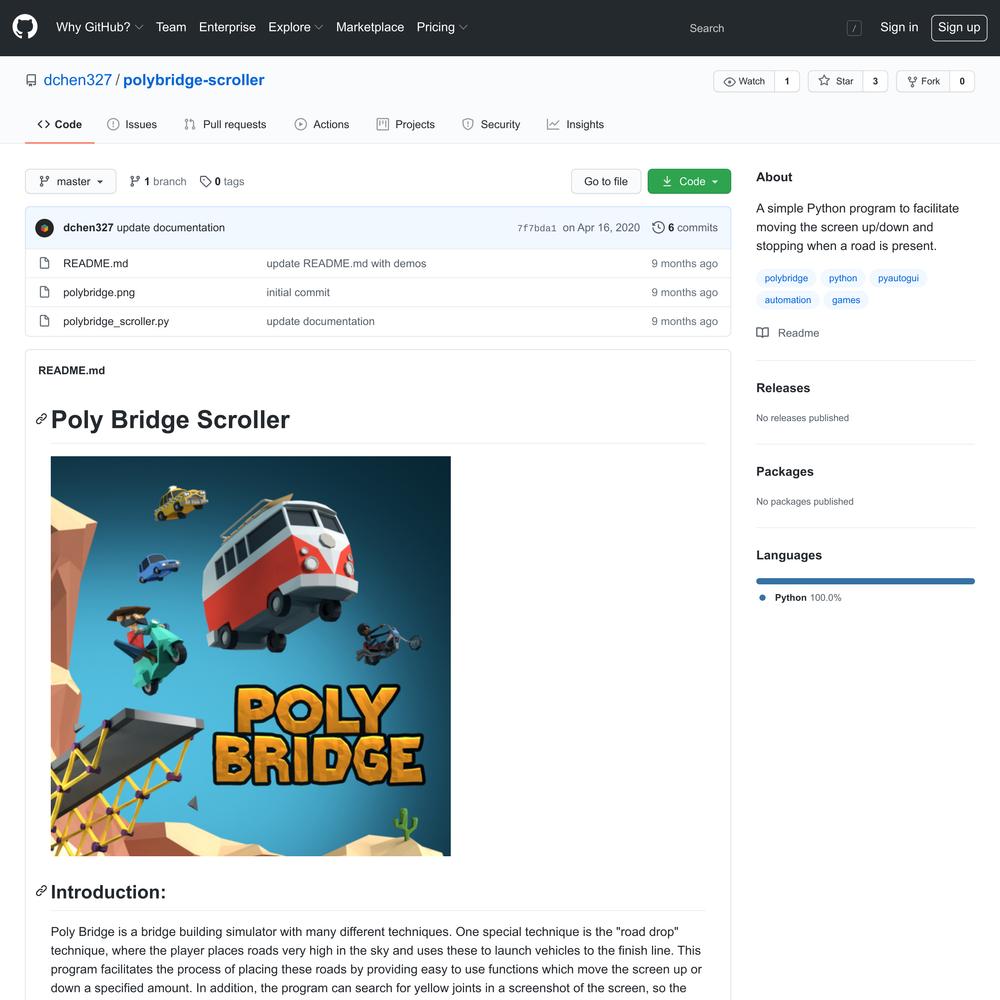Expand the Pricing dropdown menu
Viewport: 1000px width, 1000px height.
click(441, 27)
